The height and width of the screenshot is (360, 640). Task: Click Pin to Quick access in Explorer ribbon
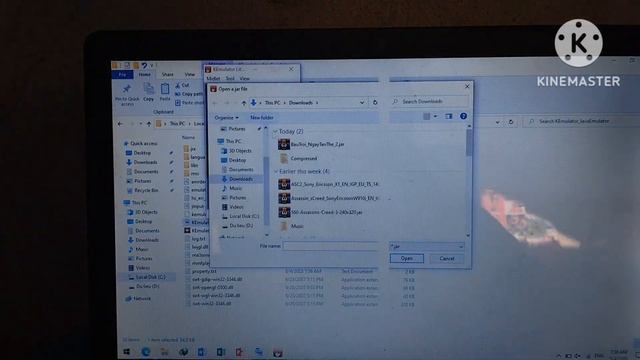(127, 94)
